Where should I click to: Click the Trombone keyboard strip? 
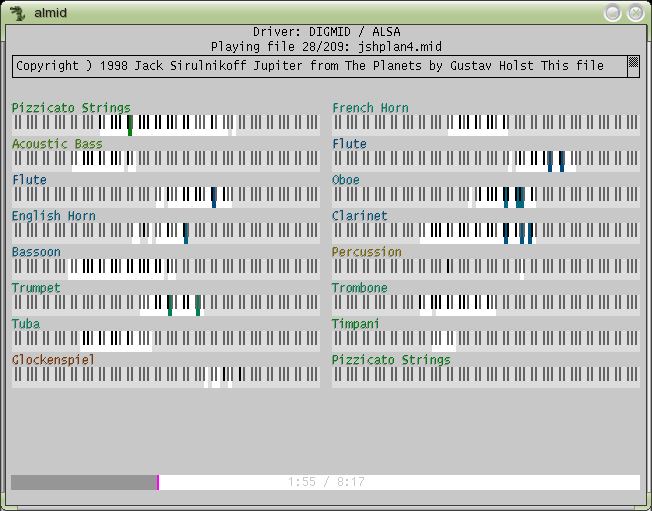[485, 304]
